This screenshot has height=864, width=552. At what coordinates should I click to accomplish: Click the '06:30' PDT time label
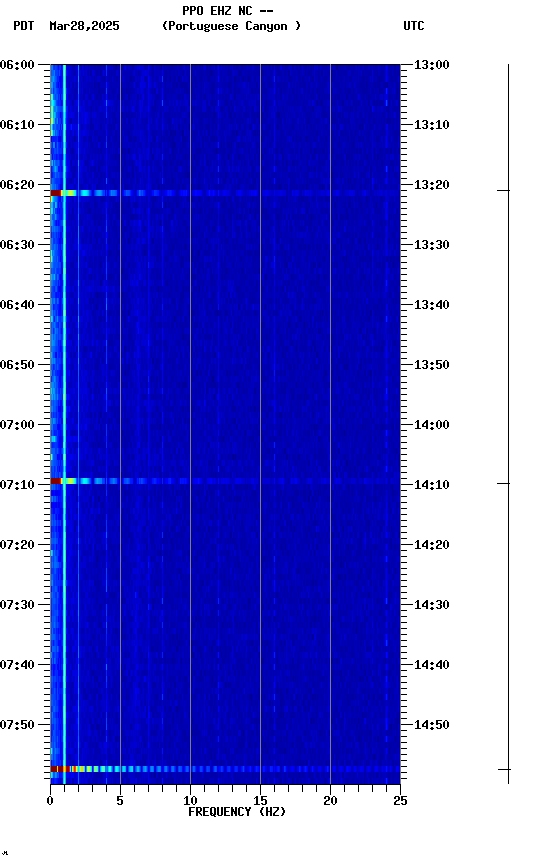17,245
